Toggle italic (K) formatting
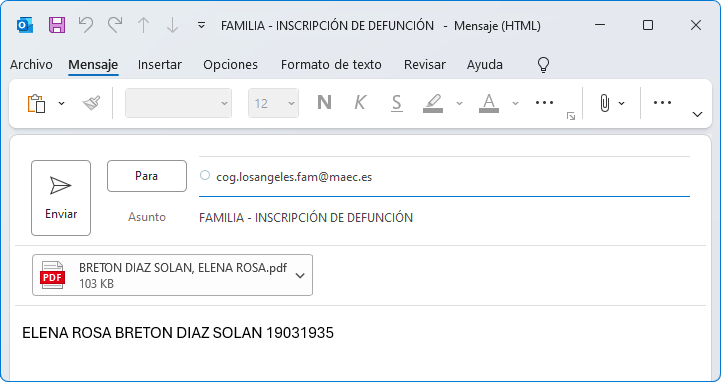This screenshot has height=382, width=721. pyautogui.click(x=360, y=103)
